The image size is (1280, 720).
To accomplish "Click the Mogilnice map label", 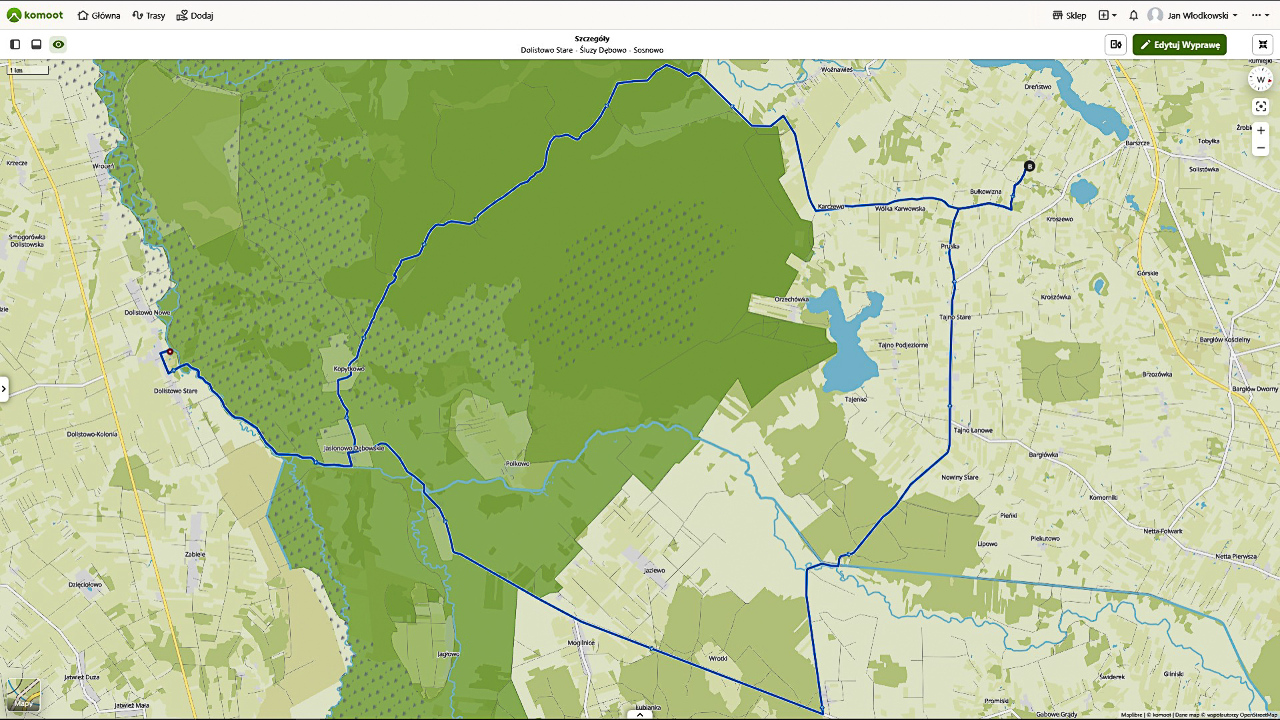I will pos(581,643).
